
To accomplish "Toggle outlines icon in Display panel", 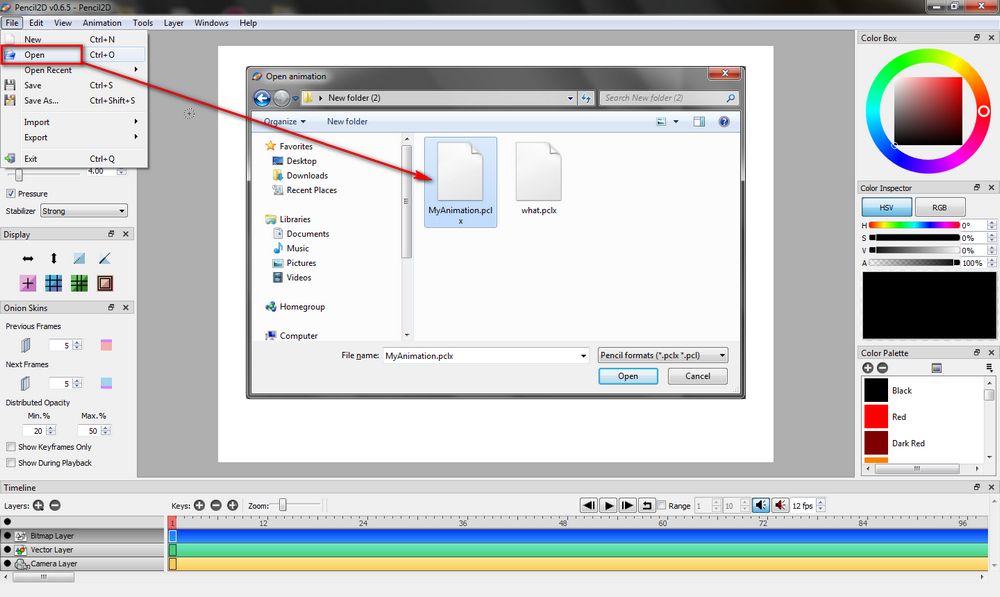I will click(x=105, y=258).
